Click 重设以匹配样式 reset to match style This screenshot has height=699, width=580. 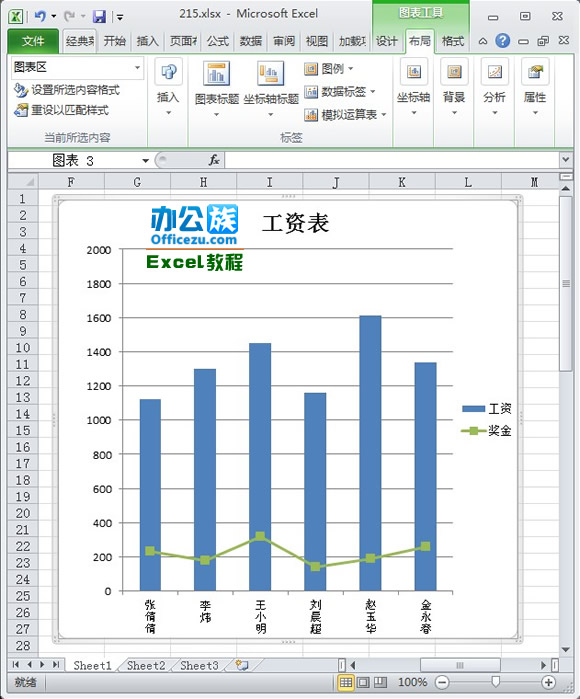[61, 110]
